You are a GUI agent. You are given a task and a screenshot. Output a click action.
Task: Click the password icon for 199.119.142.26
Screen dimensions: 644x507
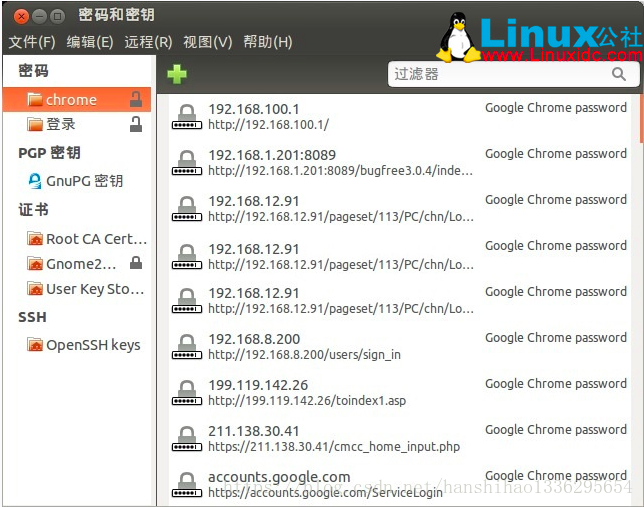[x=187, y=393]
